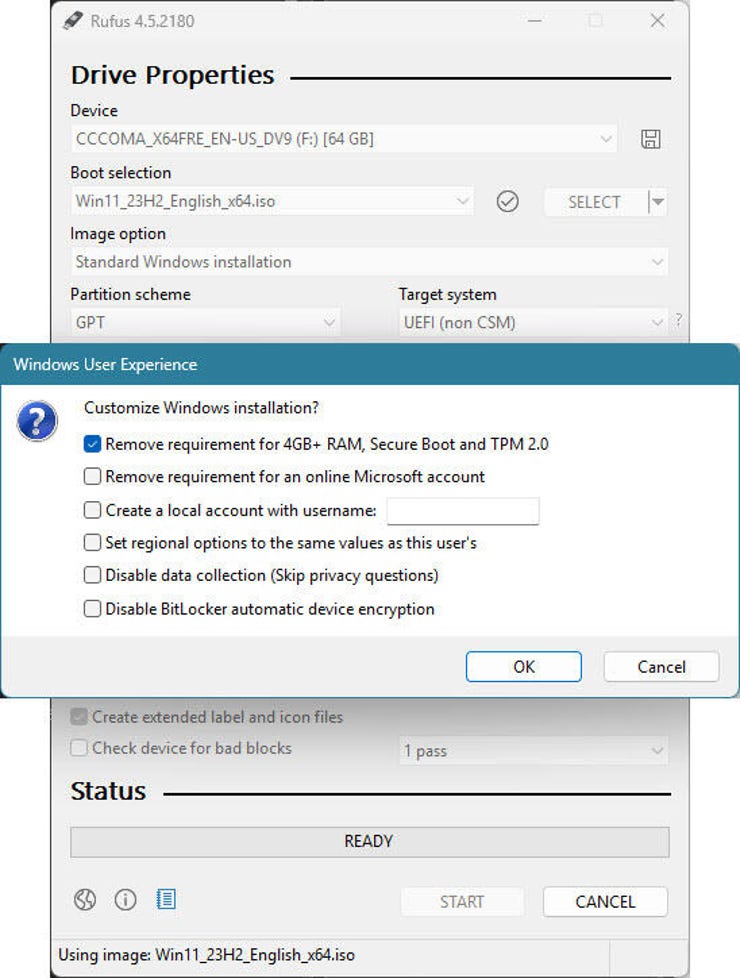Open the Partition scheme GPT dropdown
This screenshot has width=740, height=978.
(x=205, y=323)
